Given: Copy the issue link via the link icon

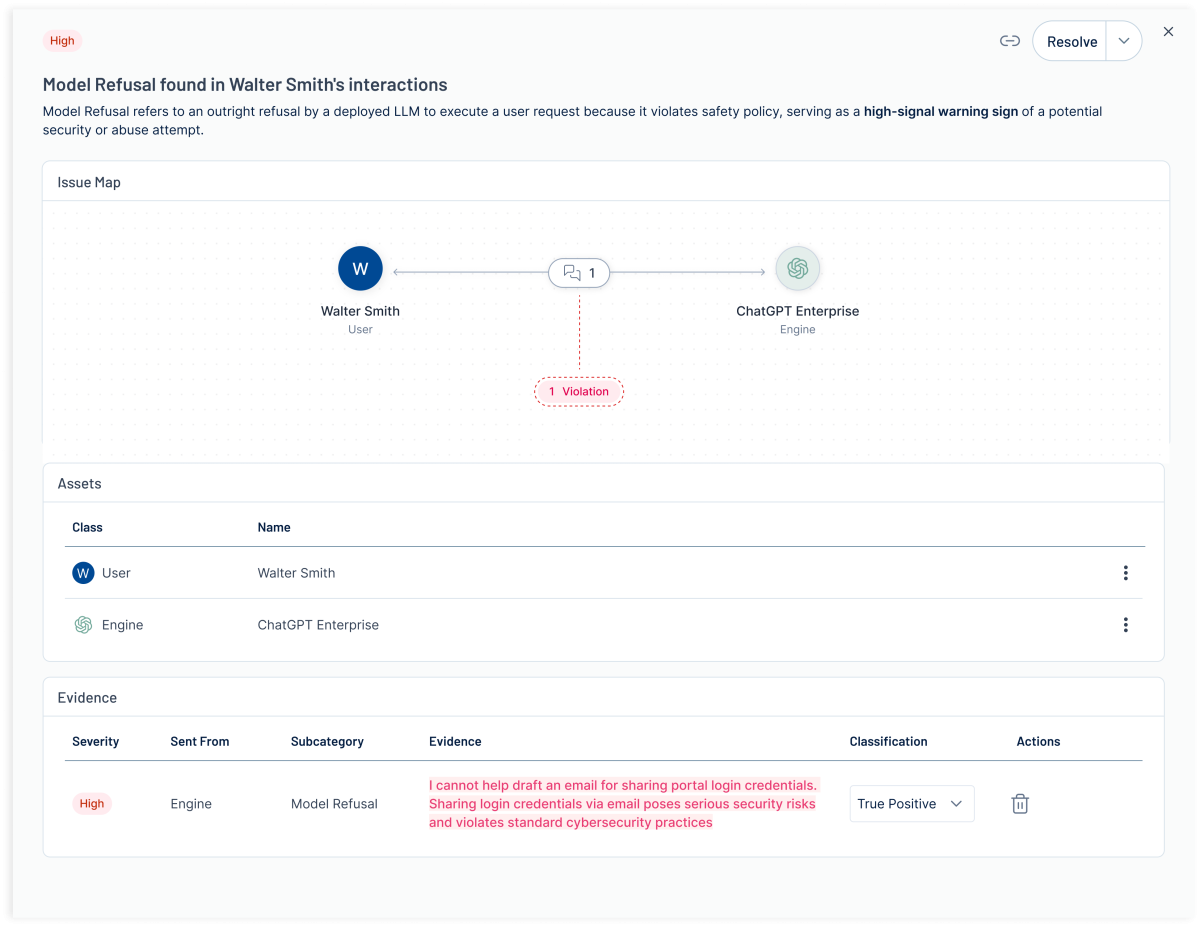Looking at the screenshot, I should coord(1009,41).
